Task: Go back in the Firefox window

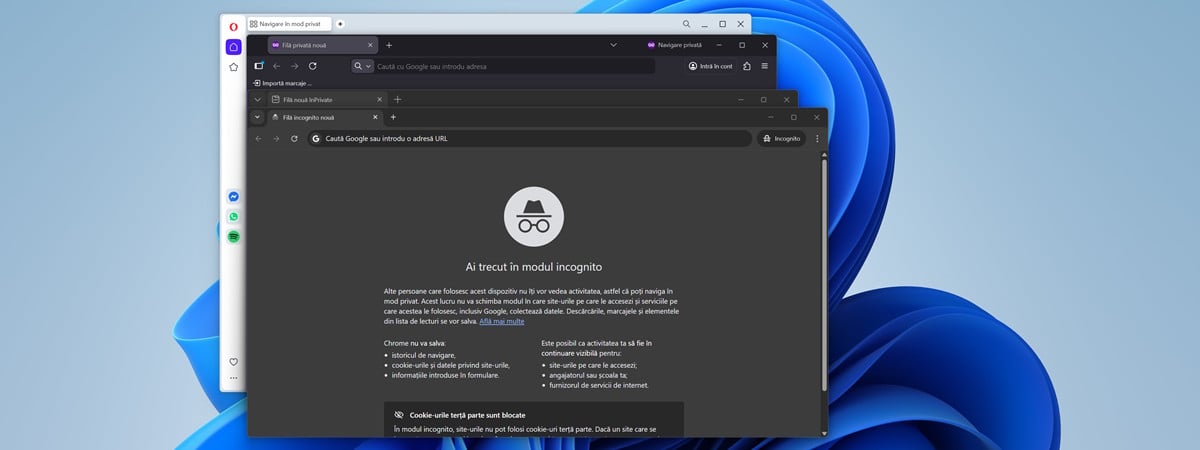Action: coord(277,66)
